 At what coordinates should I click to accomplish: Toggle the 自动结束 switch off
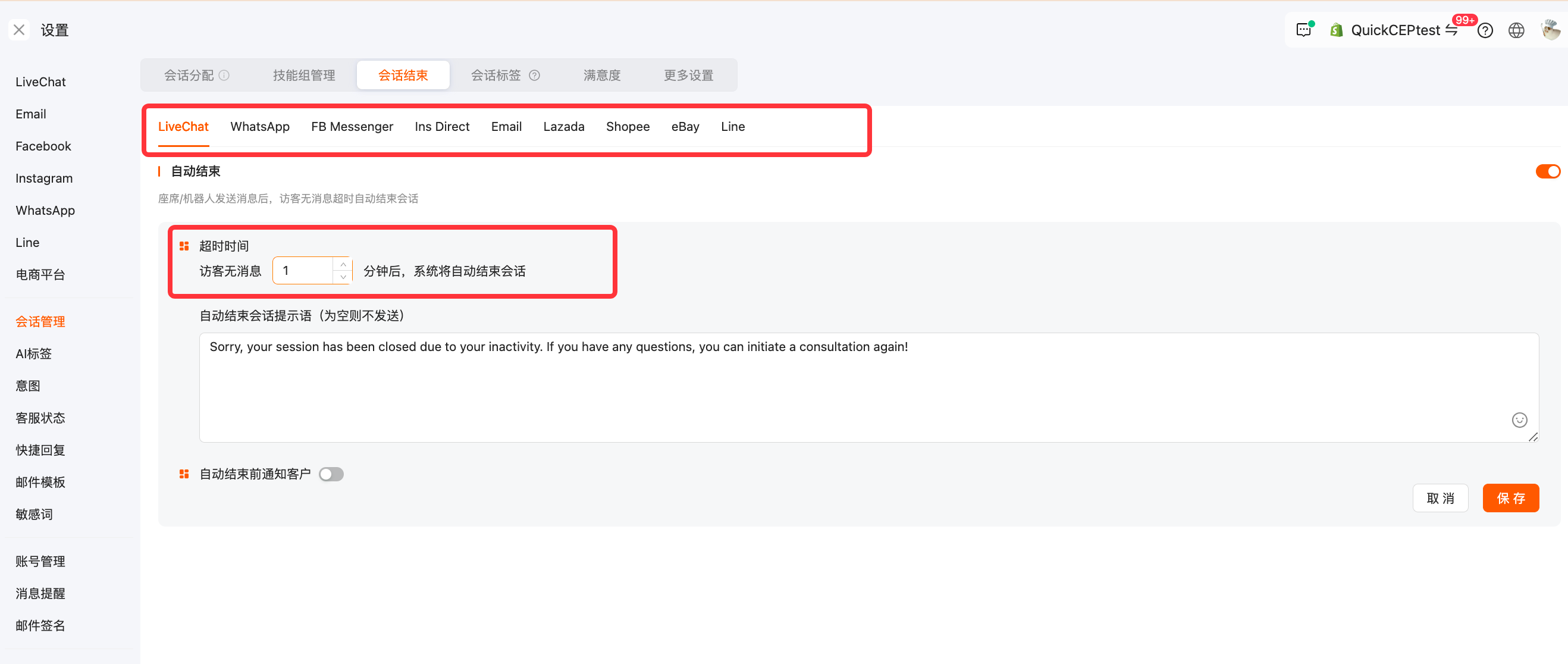click(x=1547, y=171)
